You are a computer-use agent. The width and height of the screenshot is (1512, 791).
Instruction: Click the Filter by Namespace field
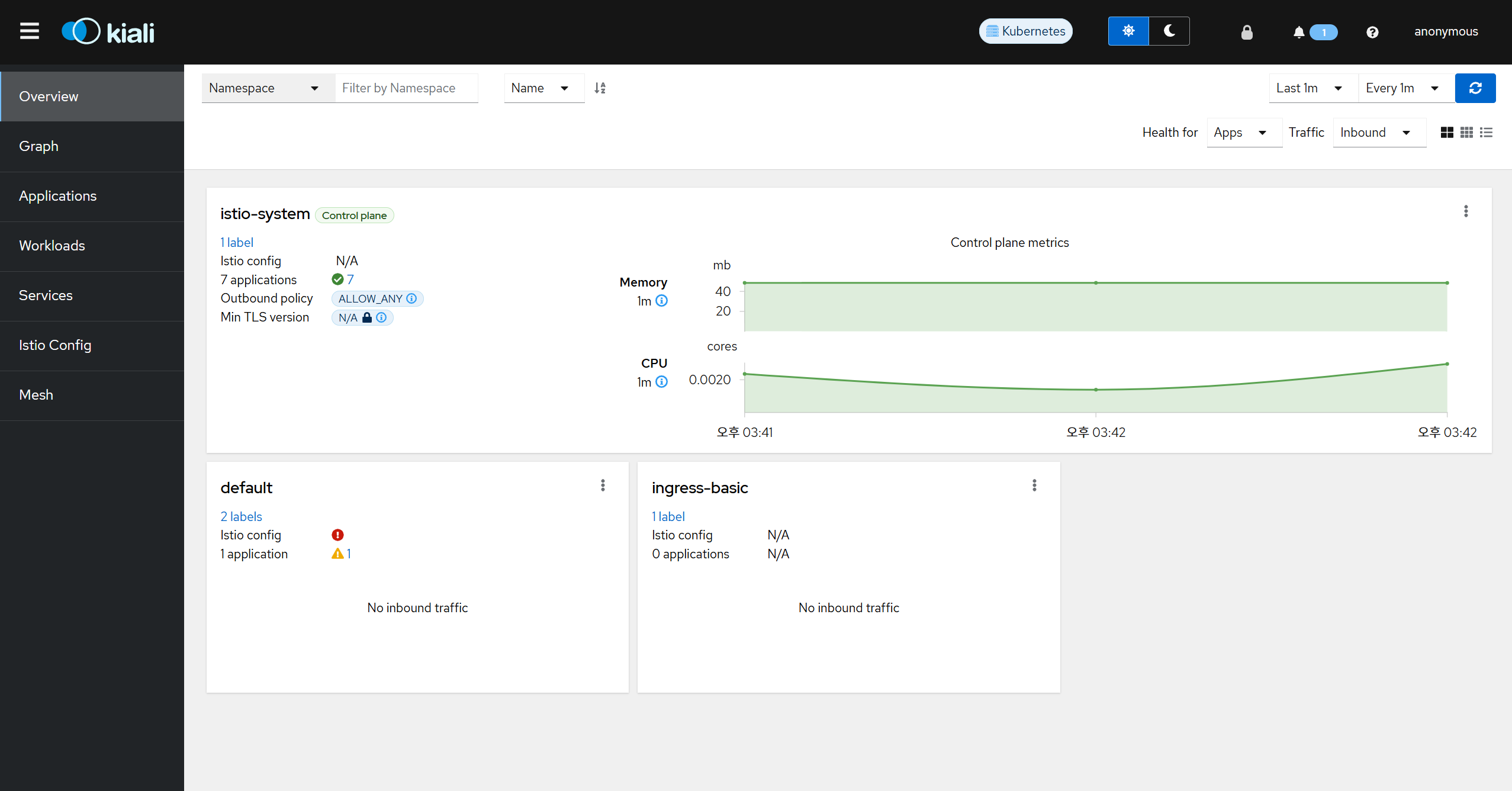click(406, 88)
